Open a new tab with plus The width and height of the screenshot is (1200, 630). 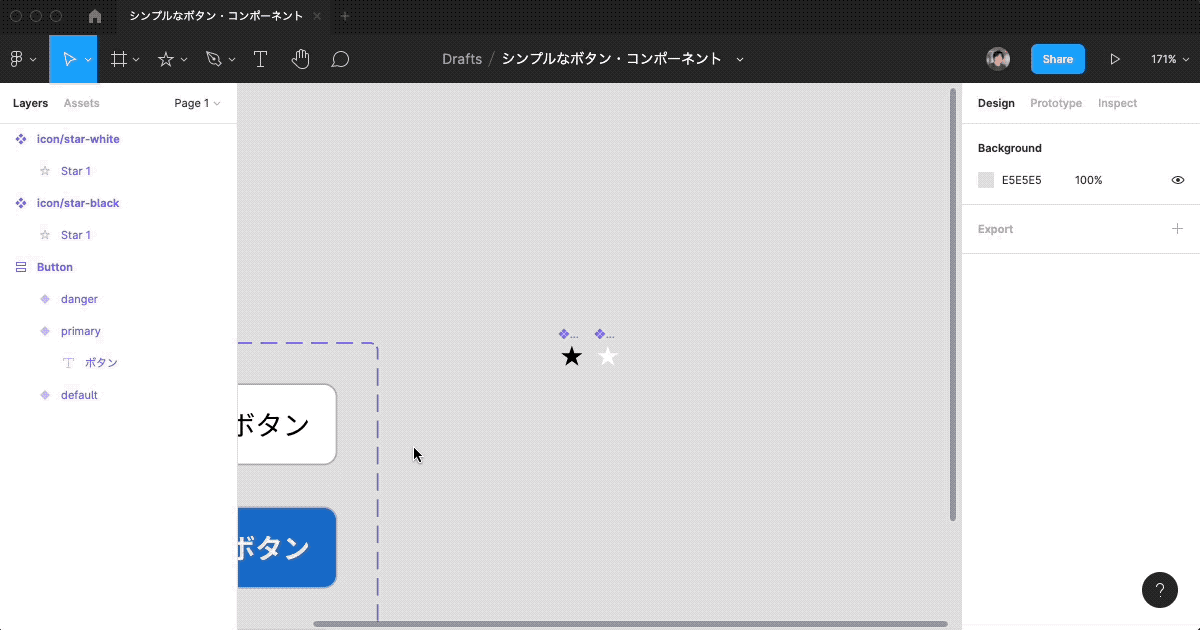346,16
